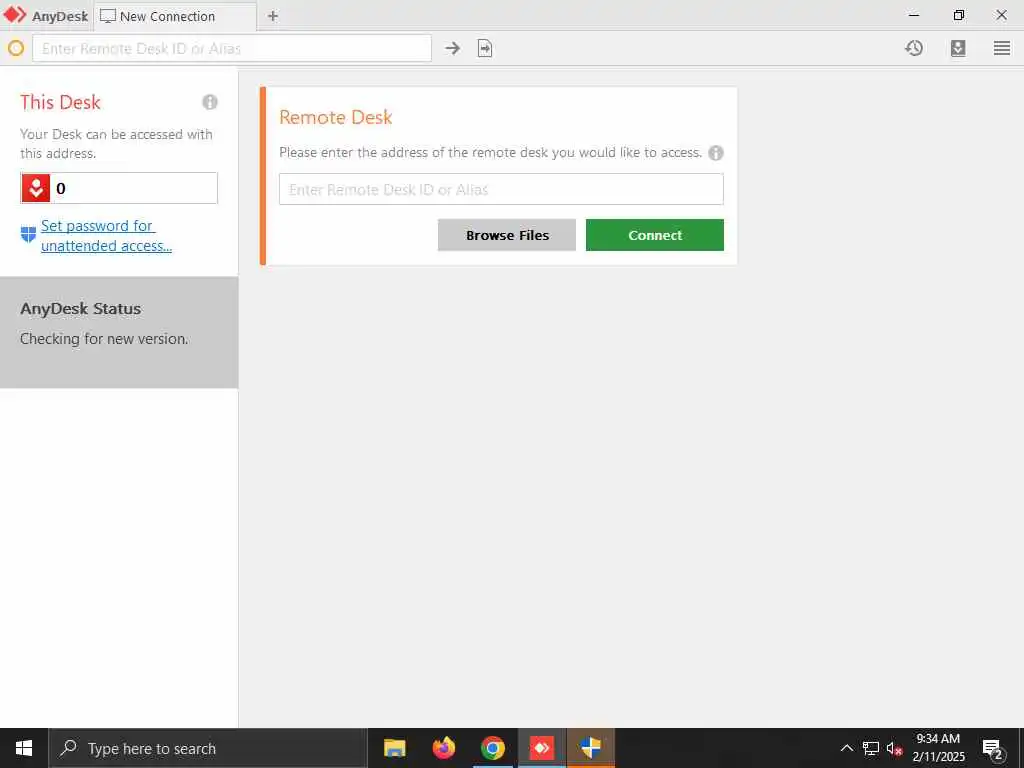
Task: Open the Windows Start menu
Action: coord(24,748)
